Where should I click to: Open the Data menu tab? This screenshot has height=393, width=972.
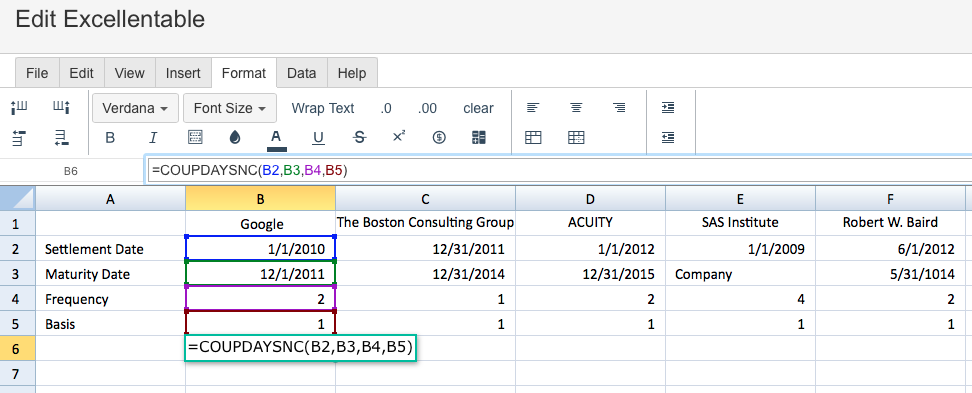(x=302, y=73)
